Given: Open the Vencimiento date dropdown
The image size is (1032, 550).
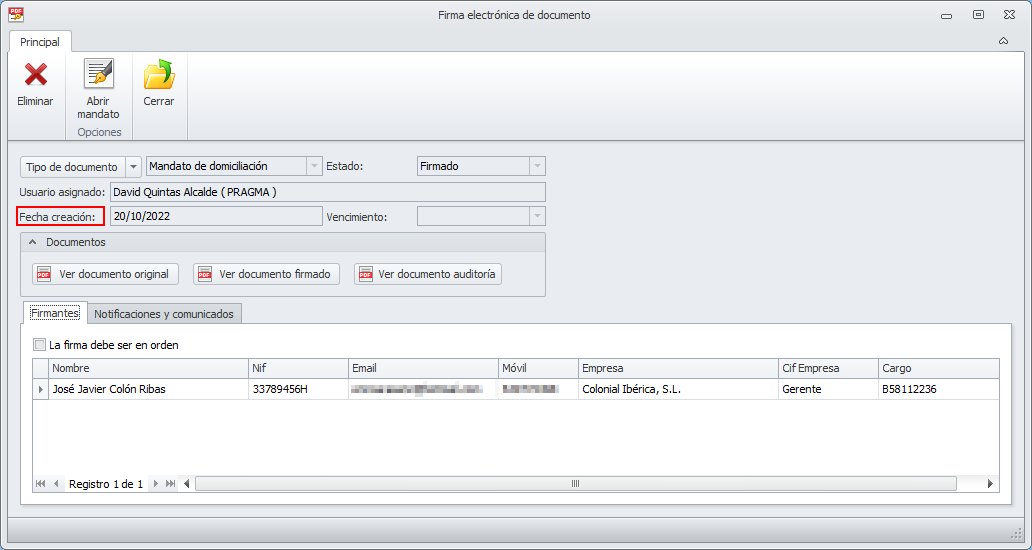Looking at the screenshot, I should tap(538, 216).
